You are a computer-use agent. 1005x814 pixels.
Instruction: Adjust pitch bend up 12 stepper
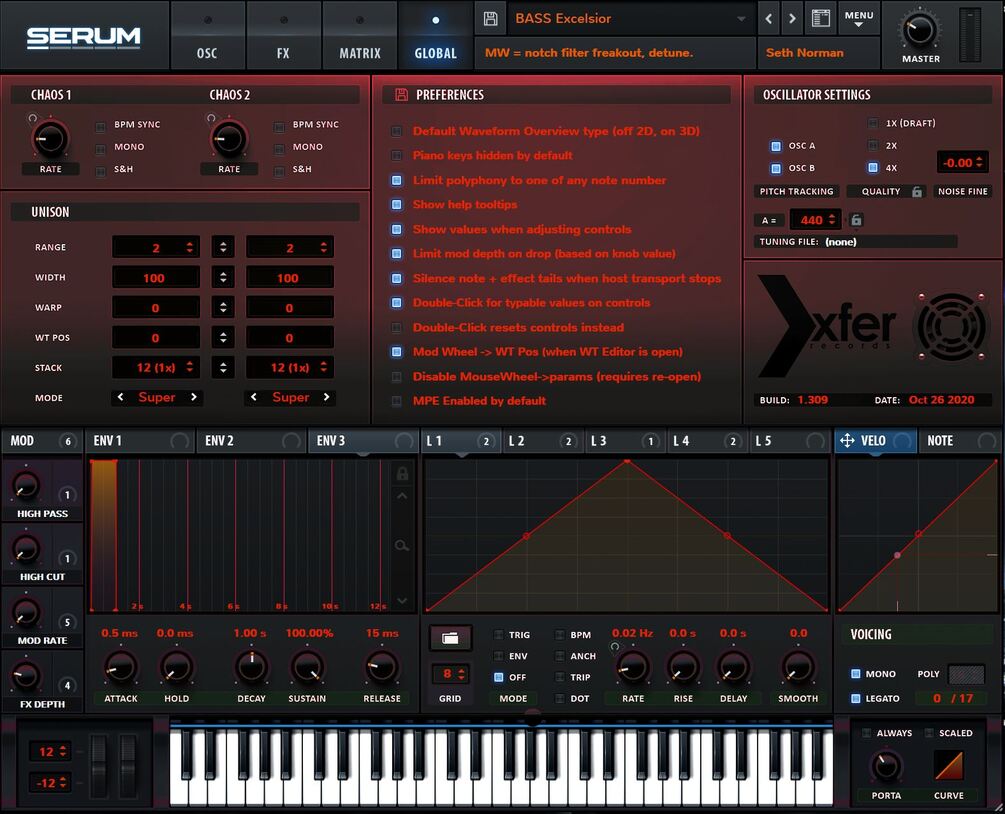(63, 751)
